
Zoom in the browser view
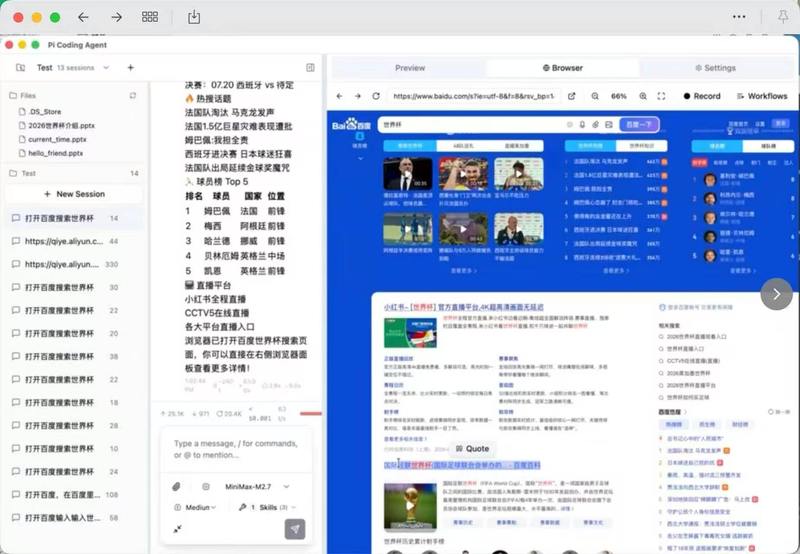tap(643, 96)
